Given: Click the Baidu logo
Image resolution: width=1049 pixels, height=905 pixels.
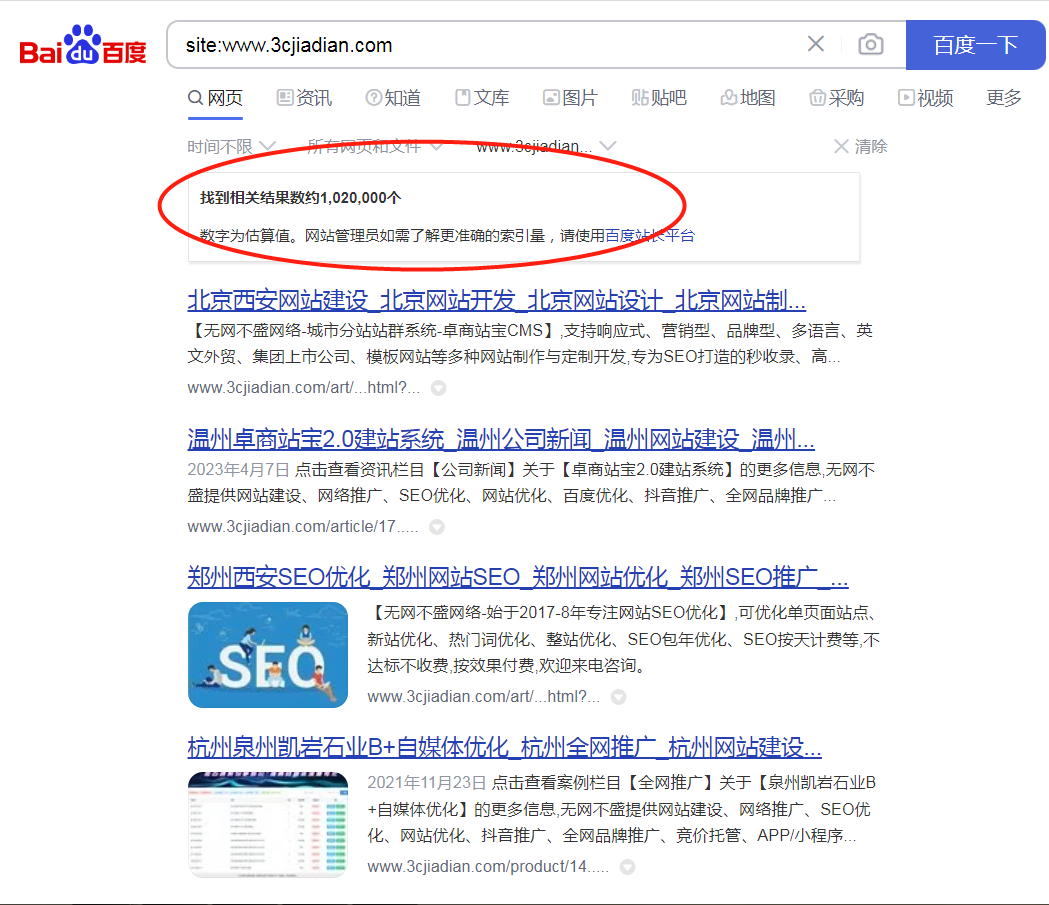Looking at the screenshot, I should pyautogui.click(x=83, y=45).
